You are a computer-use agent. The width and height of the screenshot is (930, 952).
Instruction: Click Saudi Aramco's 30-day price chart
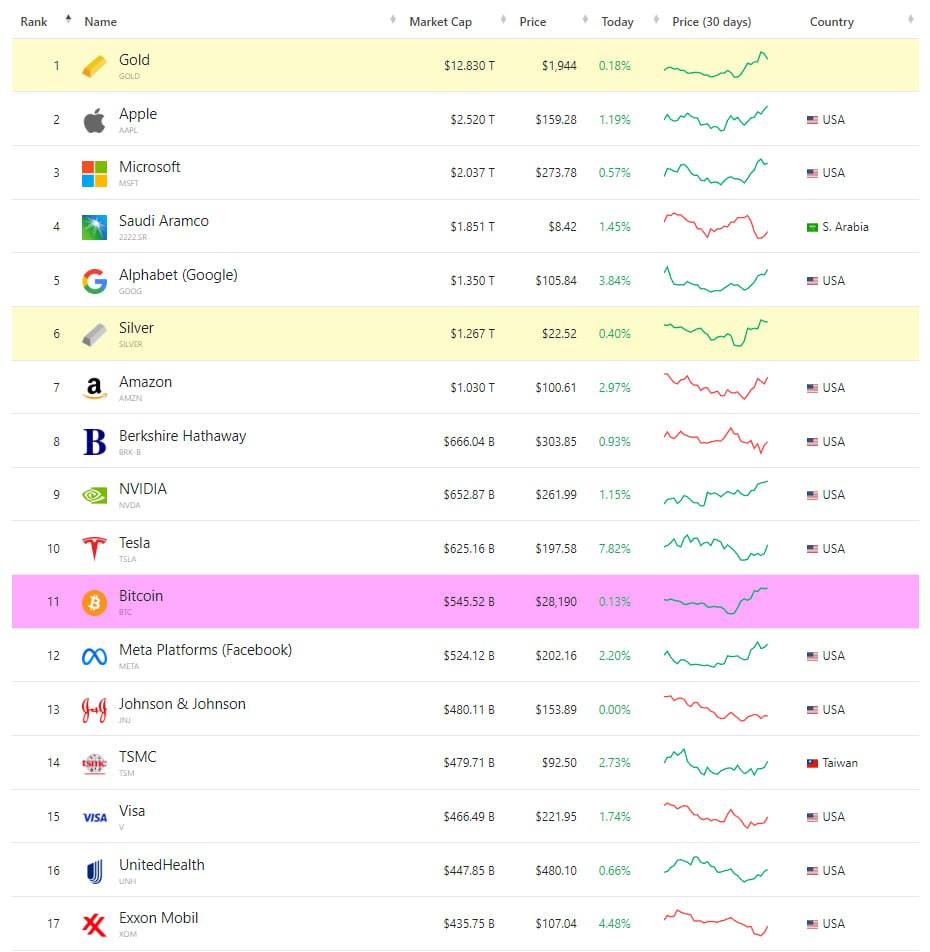click(716, 225)
